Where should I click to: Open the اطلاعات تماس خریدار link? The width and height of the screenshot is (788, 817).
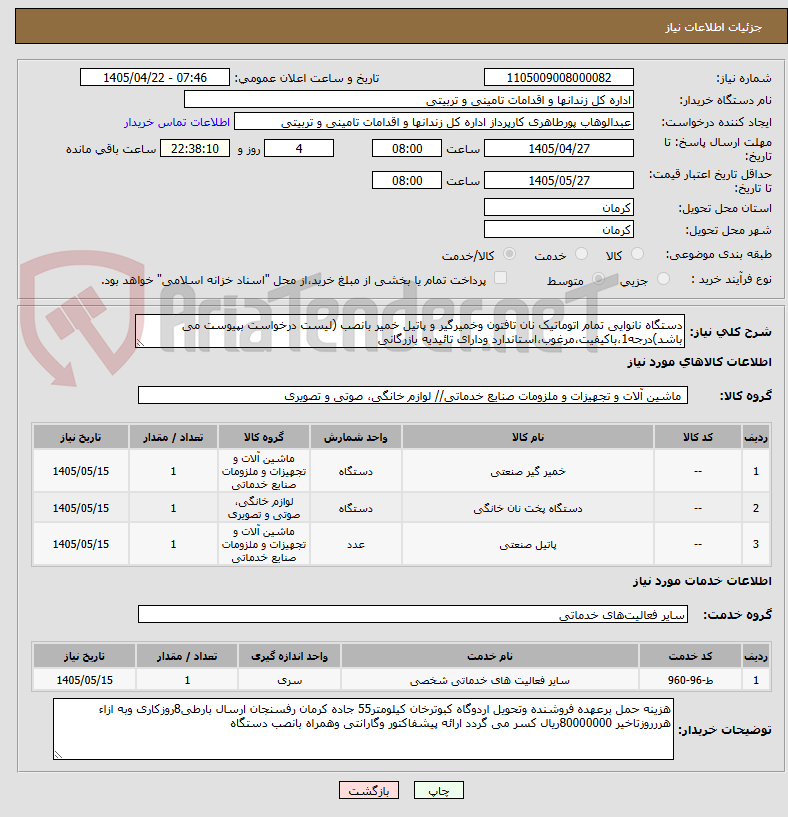(x=177, y=122)
